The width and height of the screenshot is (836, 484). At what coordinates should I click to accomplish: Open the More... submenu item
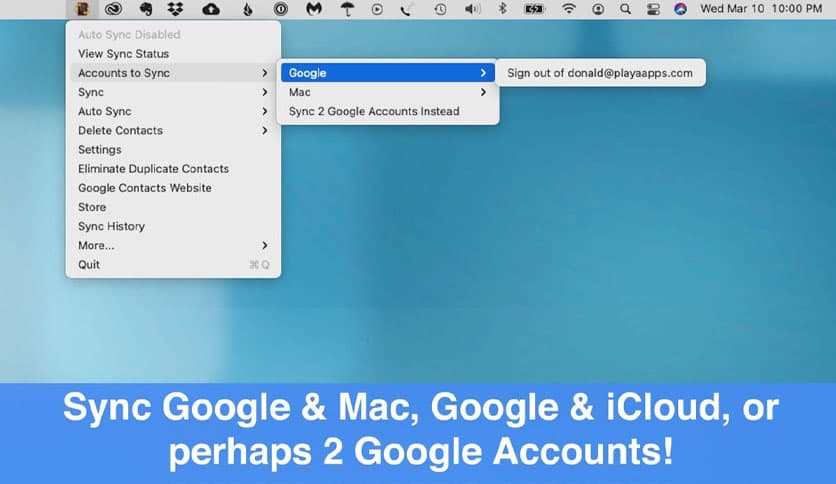coord(173,246)
